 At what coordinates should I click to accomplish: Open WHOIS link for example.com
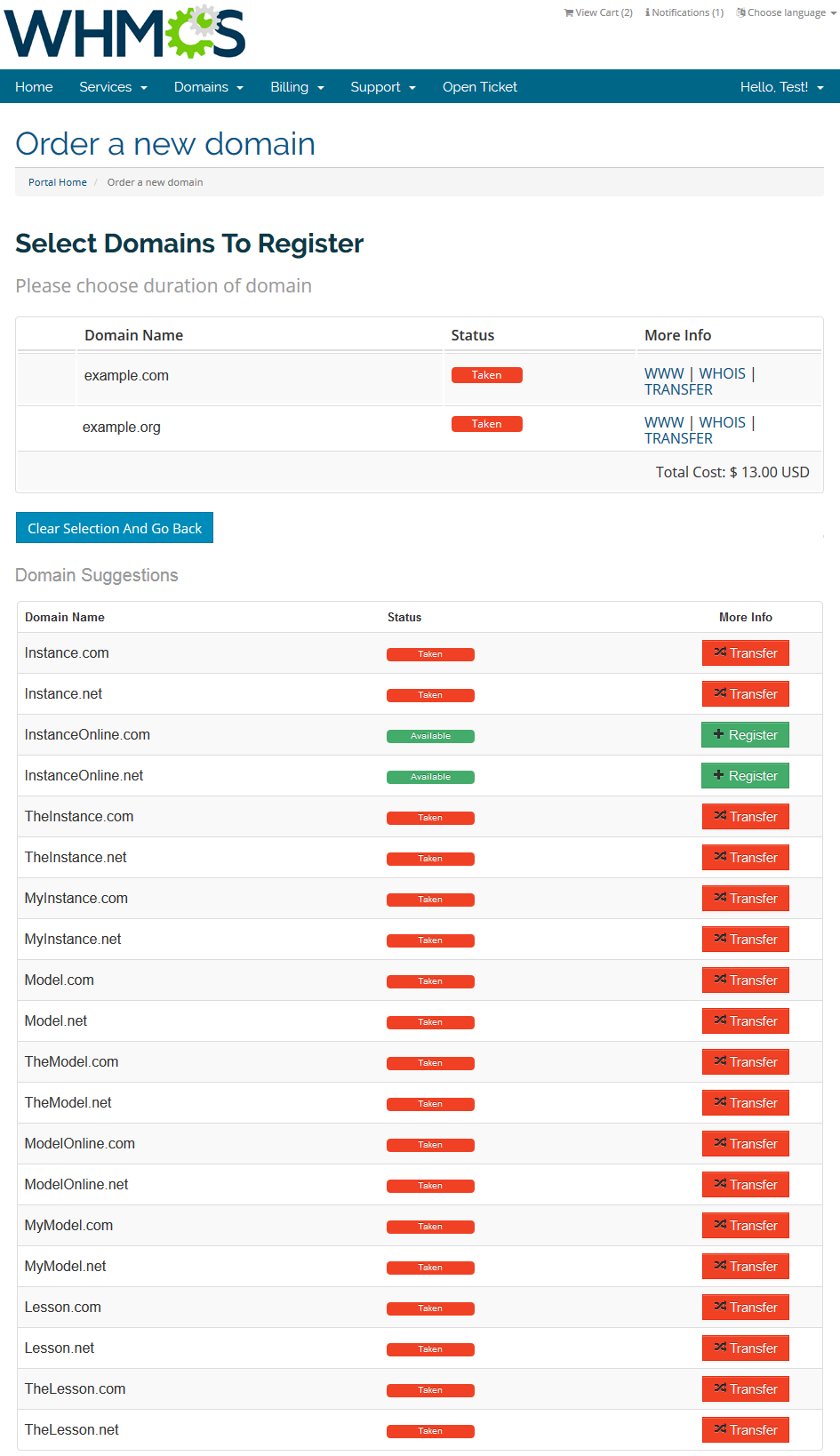pyautogui.click(x=723, y=374)
